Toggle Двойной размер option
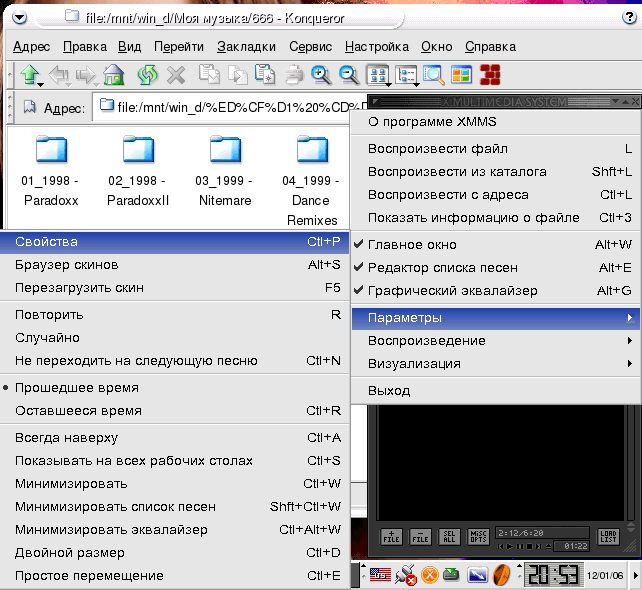This screenshot has height=590, width=642. (x=174, y=552)
